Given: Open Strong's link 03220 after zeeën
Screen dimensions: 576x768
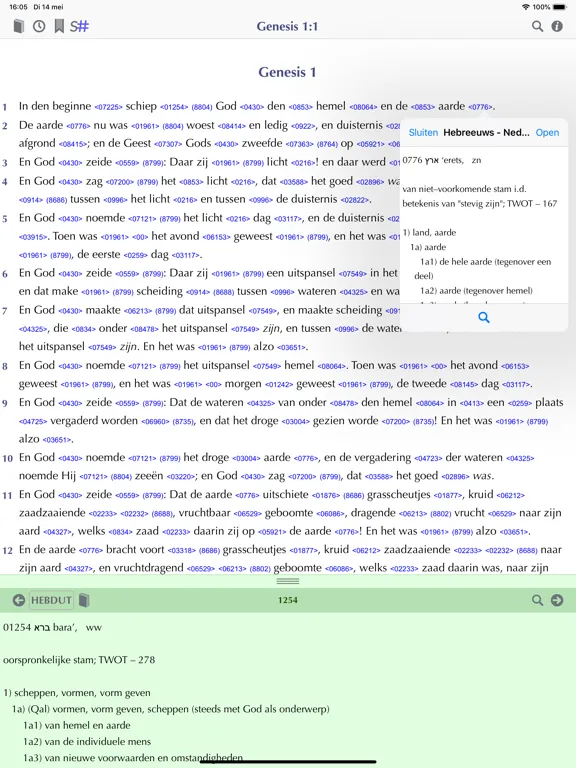Looking at the screenshot, I should click(181, 476).
